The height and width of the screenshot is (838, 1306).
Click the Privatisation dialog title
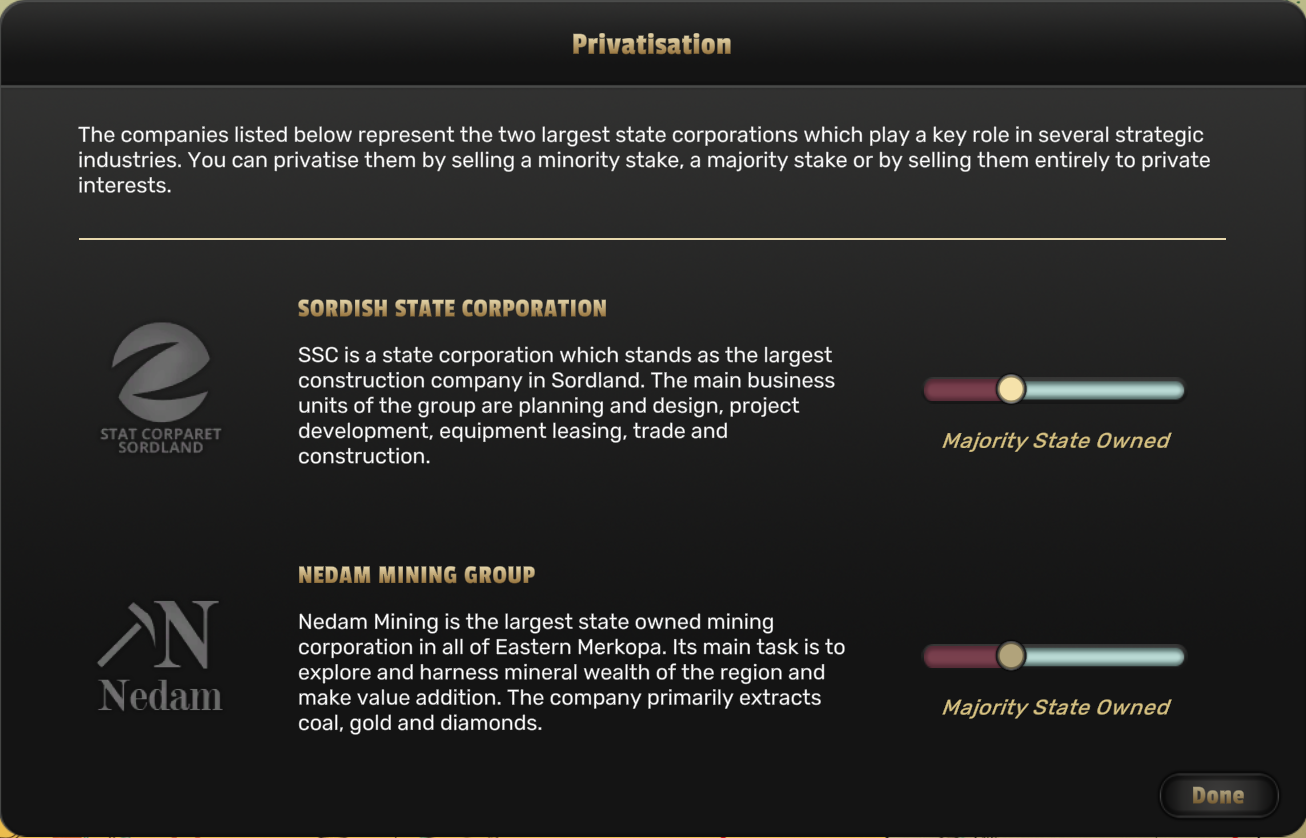(x=652, y=44)
